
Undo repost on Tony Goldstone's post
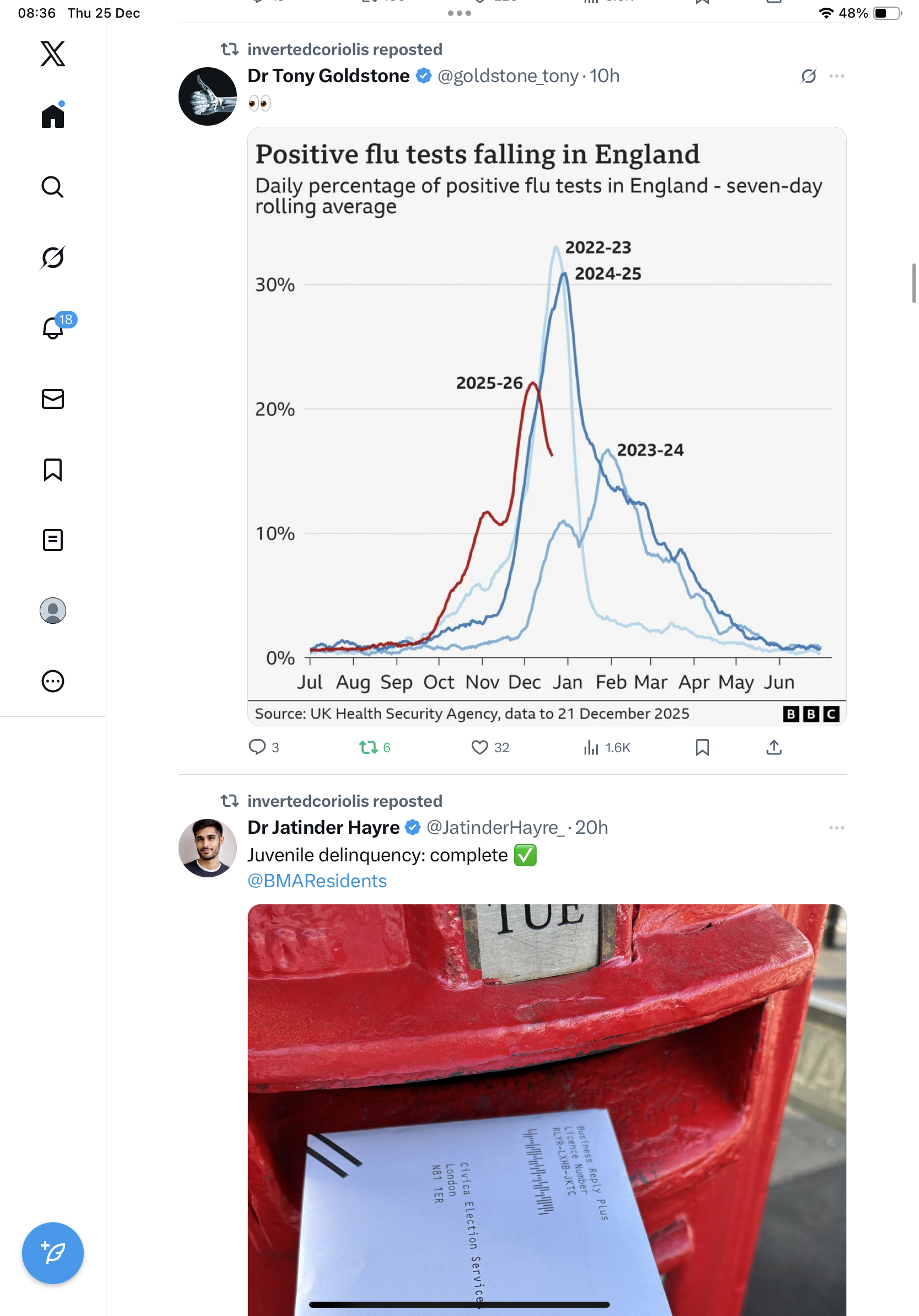click(x=369, y=747)
